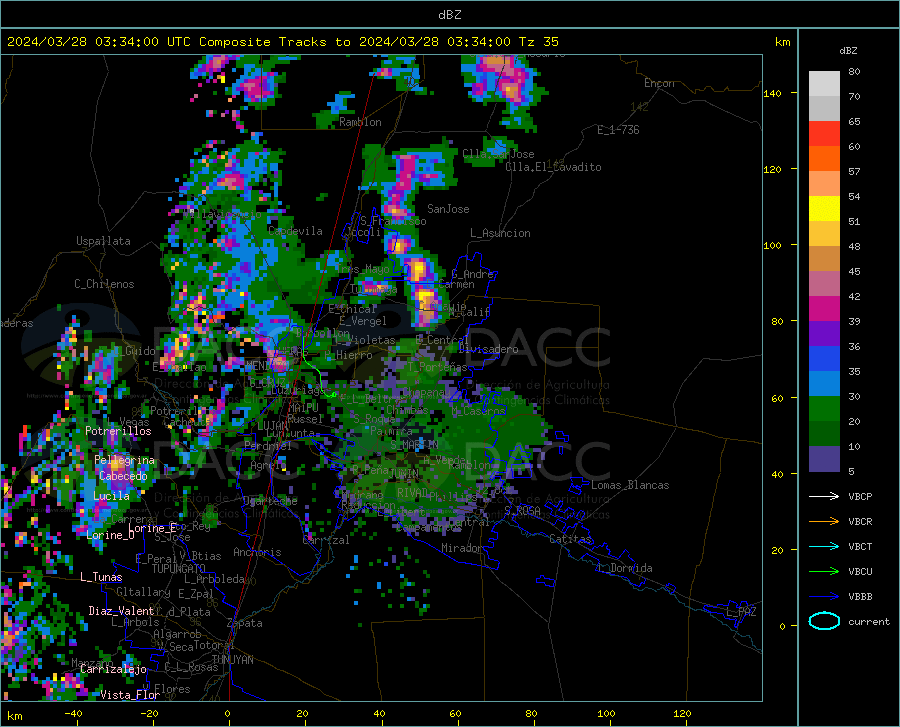Click the -20 tick on the horizontal axis
The height and width of the screenshot is (727, 900).
(149, 714)
